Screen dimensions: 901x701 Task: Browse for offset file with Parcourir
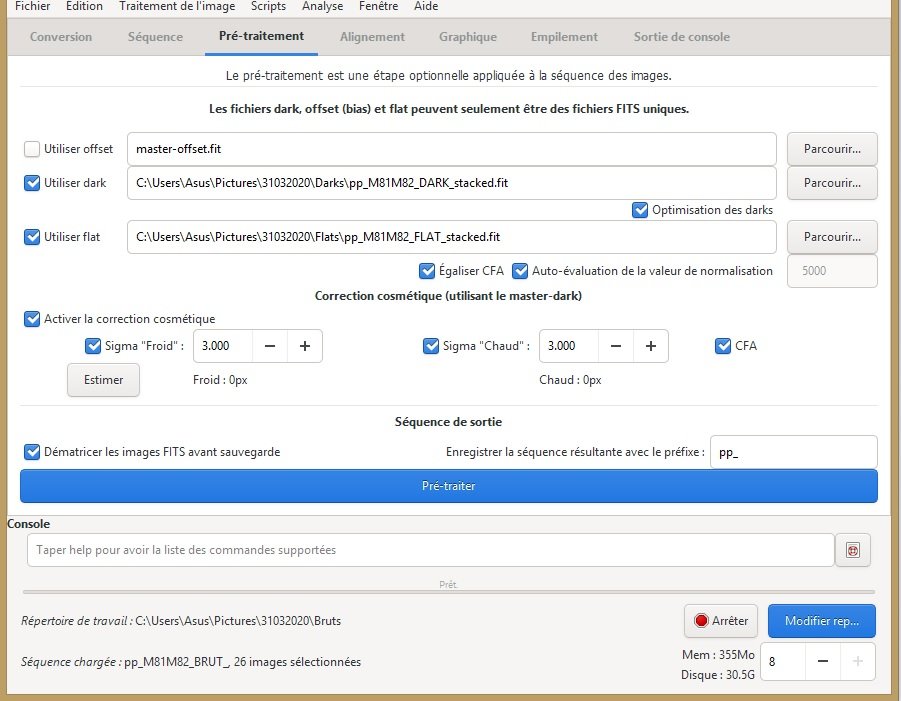[x=832, y=149]
